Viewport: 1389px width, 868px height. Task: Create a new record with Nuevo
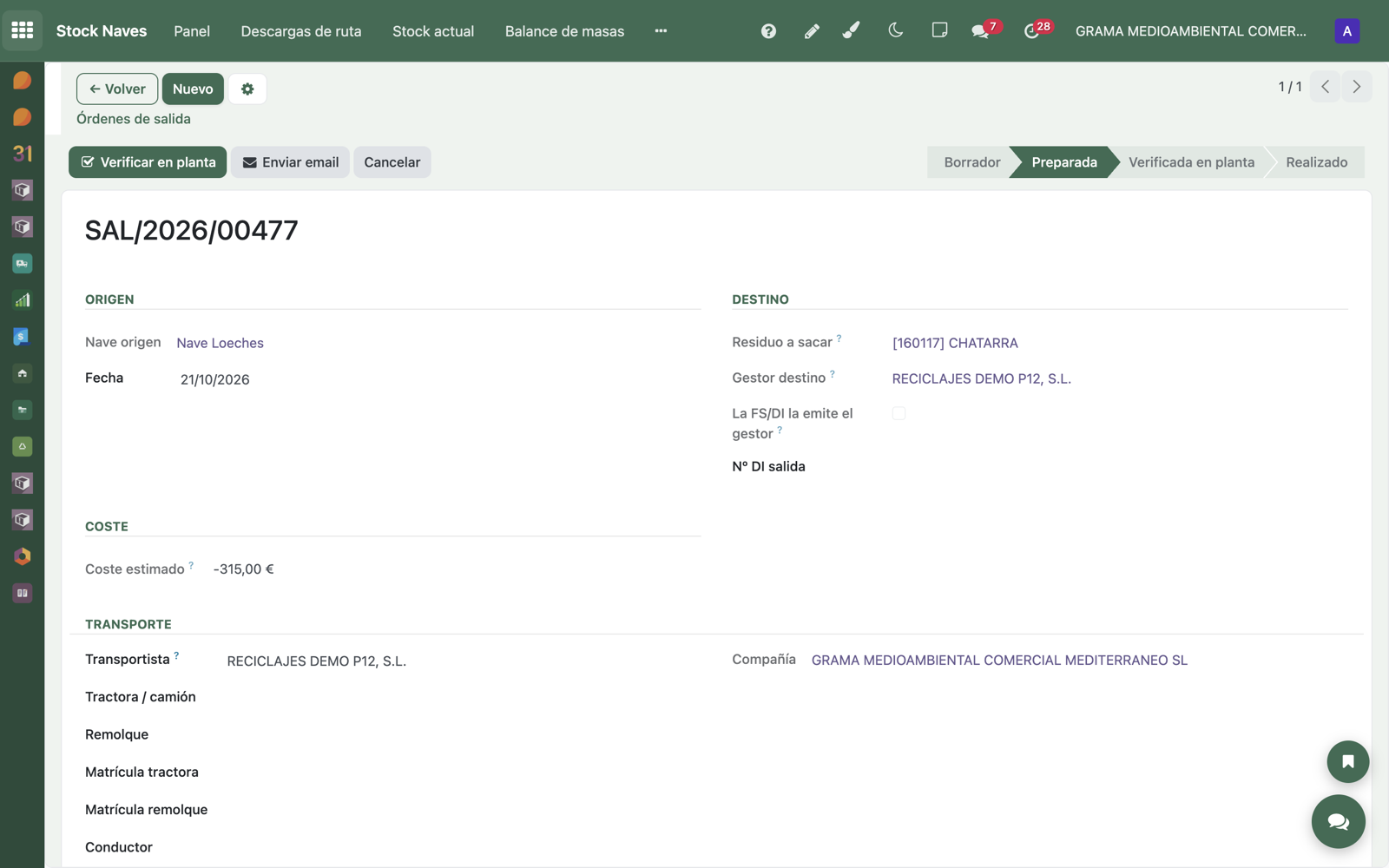[193, 89]
